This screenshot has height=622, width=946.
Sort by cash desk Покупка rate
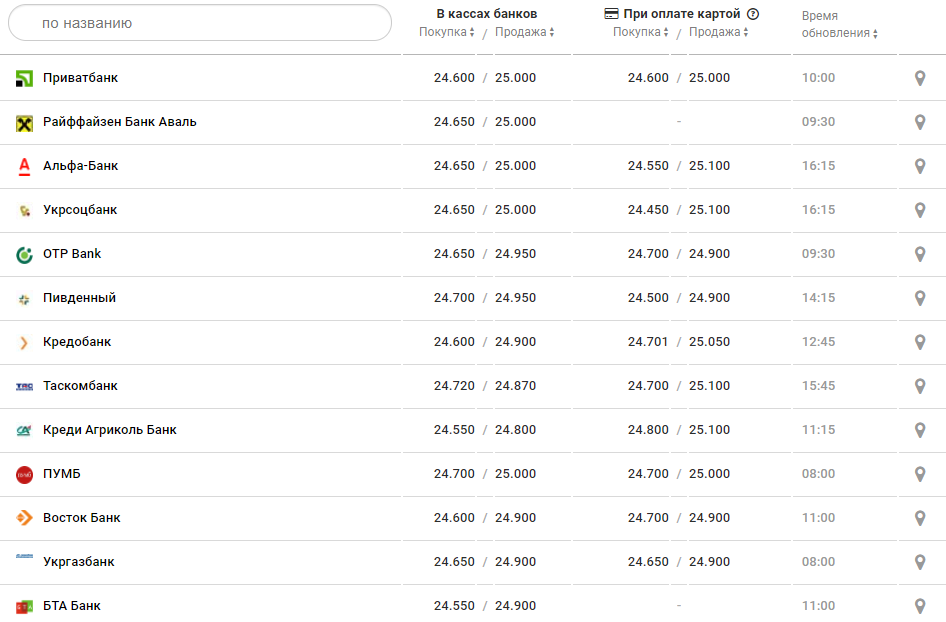[447, 32]
